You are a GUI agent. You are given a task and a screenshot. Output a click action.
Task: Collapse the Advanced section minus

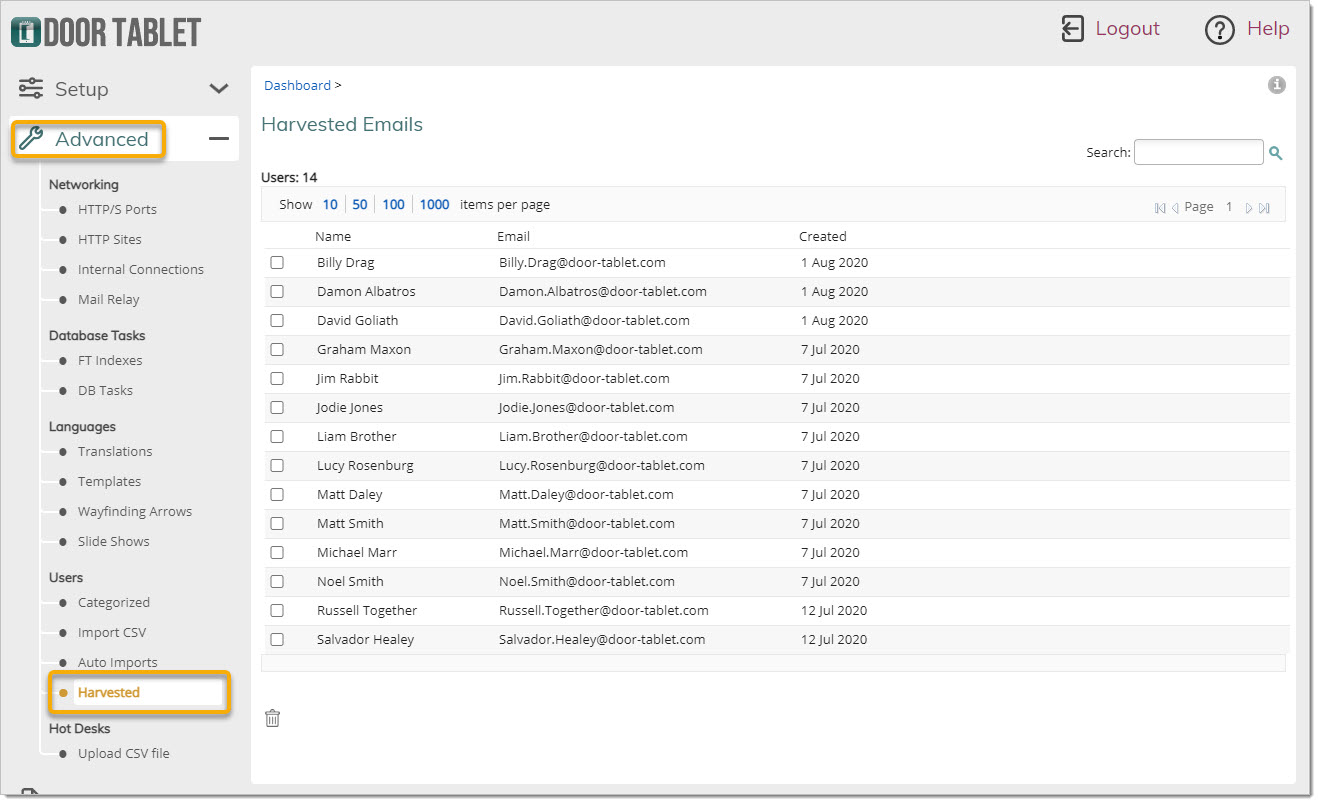(x=219, y=139)
